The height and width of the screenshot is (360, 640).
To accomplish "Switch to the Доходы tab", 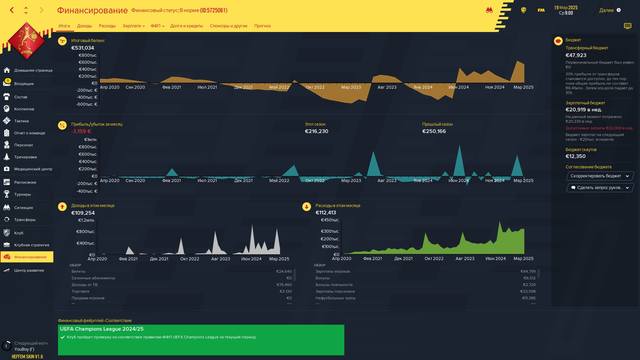I will pos(84,26).
